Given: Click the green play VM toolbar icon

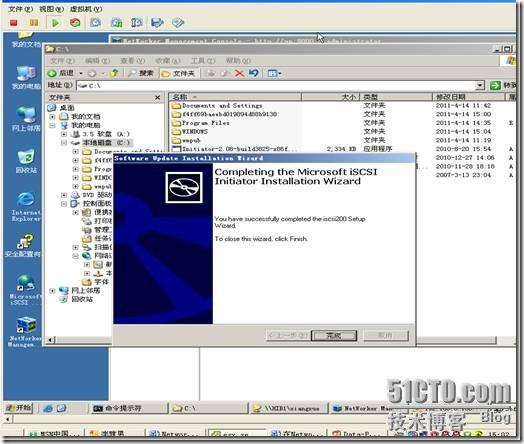Looking at the screenshot, I should click(x=55, y=23).
